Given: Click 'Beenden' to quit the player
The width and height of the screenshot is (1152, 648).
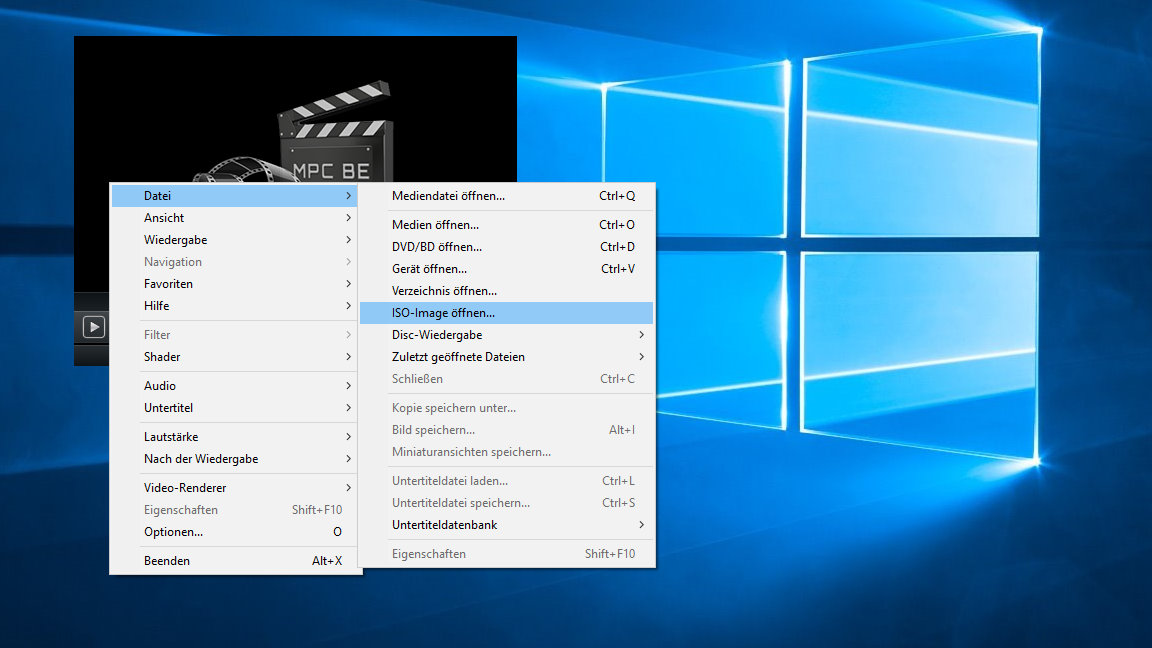Looking at the screenshot, I should coord(167,561).
